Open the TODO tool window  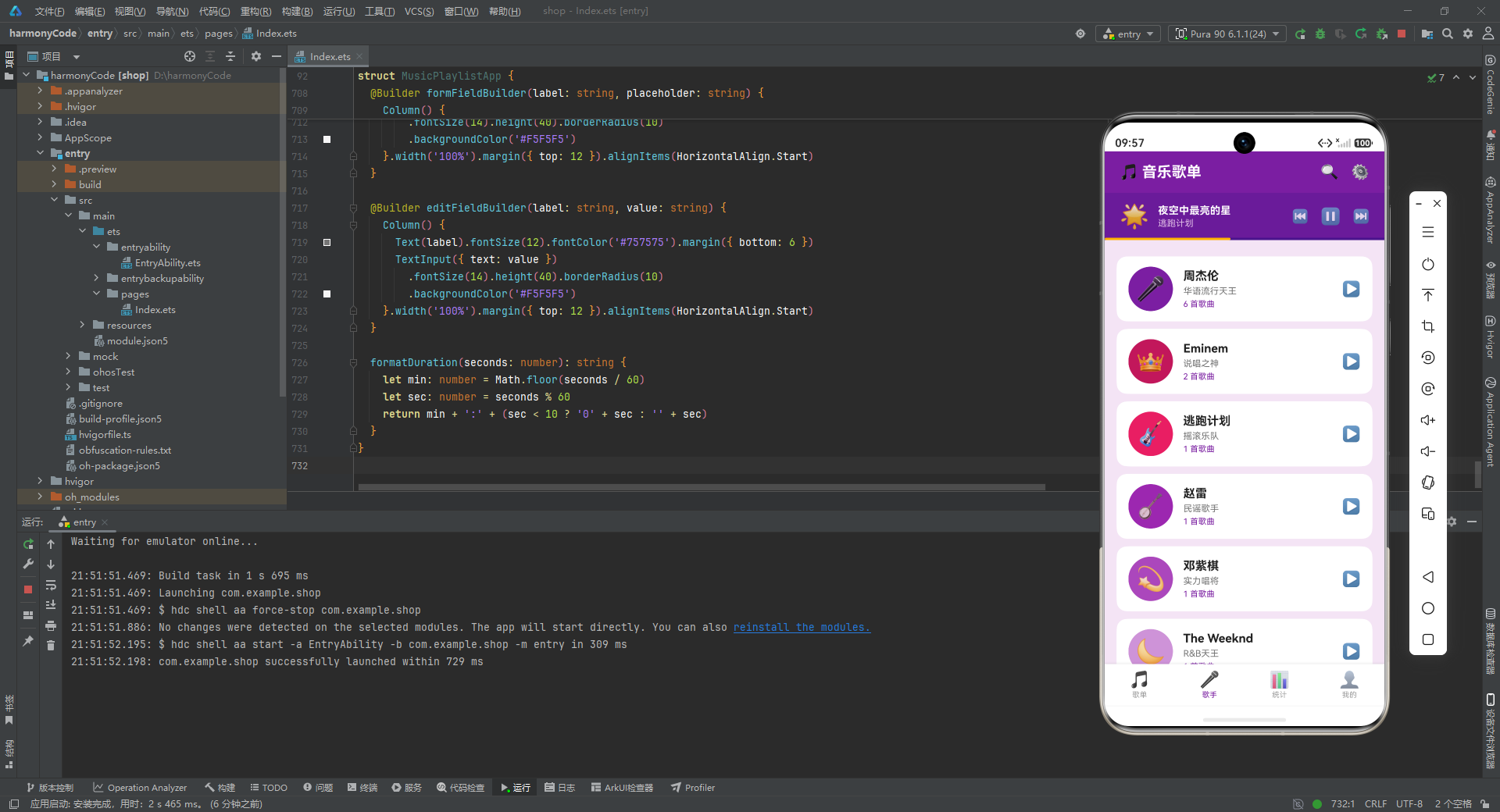coord(269,788)
